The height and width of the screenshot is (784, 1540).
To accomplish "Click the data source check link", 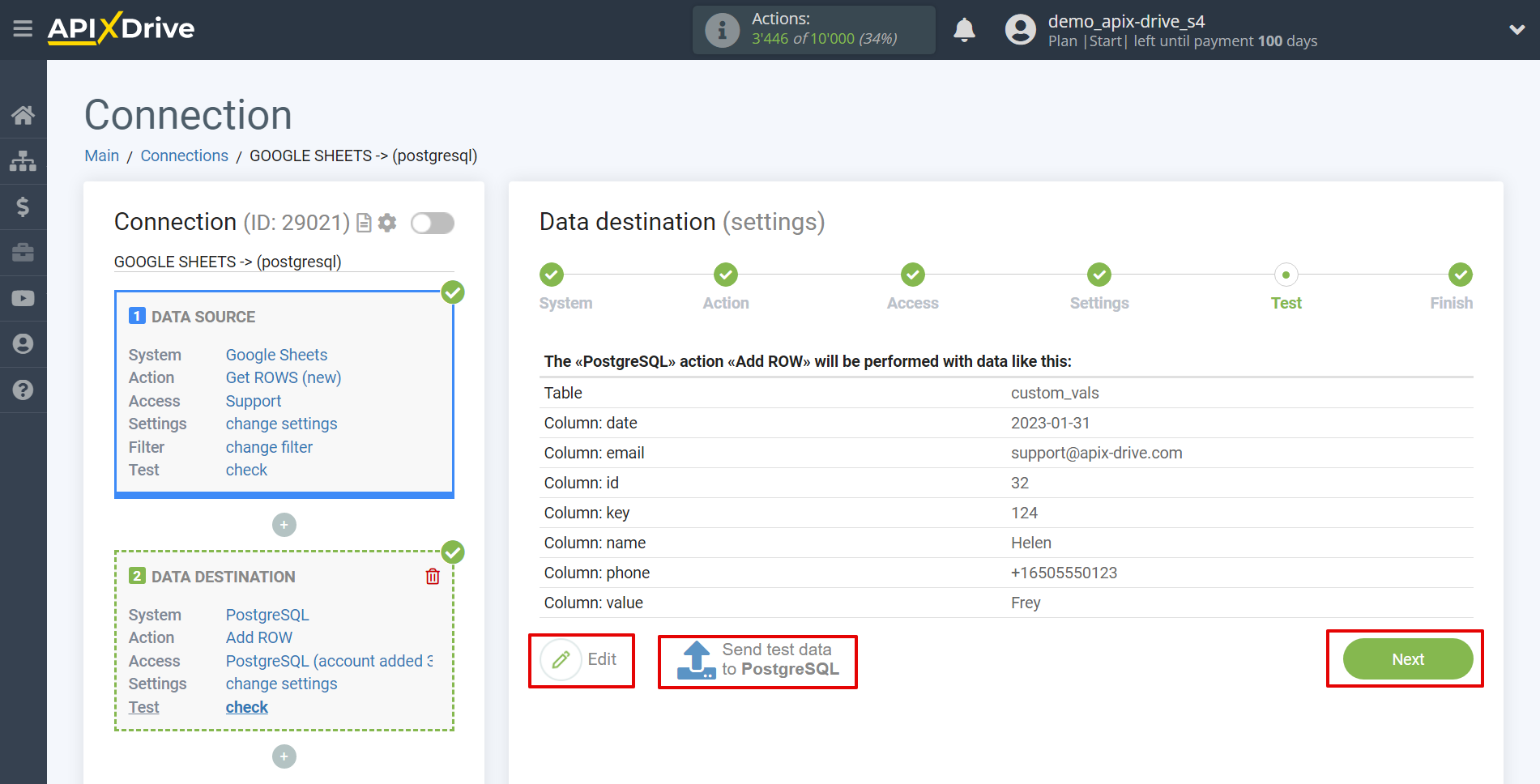I will [246, 470].
